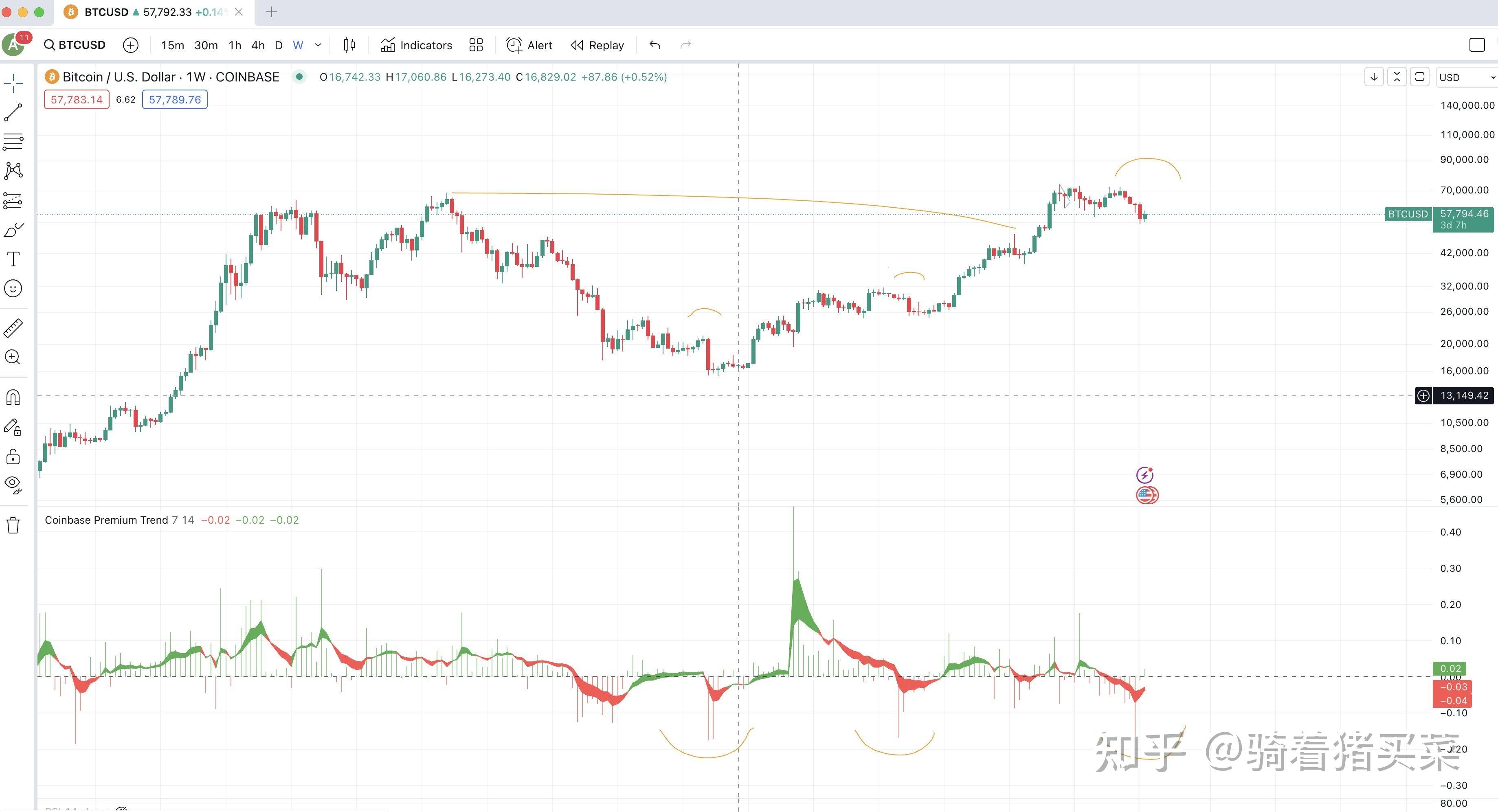Click the Alert button
This screenshot has height=812, width=1498.
click(x=529, y=45)
